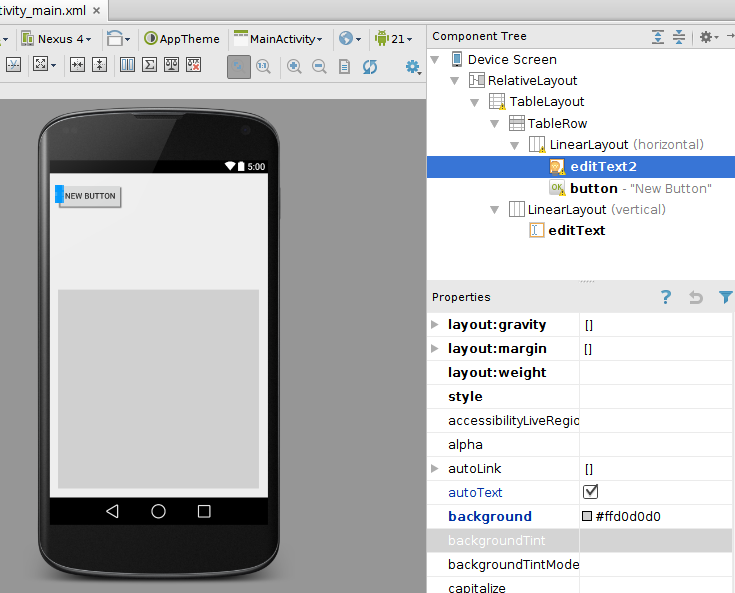735x593 pixels.
Task: Click the balance scales weight icon
Action: [172, 65]
